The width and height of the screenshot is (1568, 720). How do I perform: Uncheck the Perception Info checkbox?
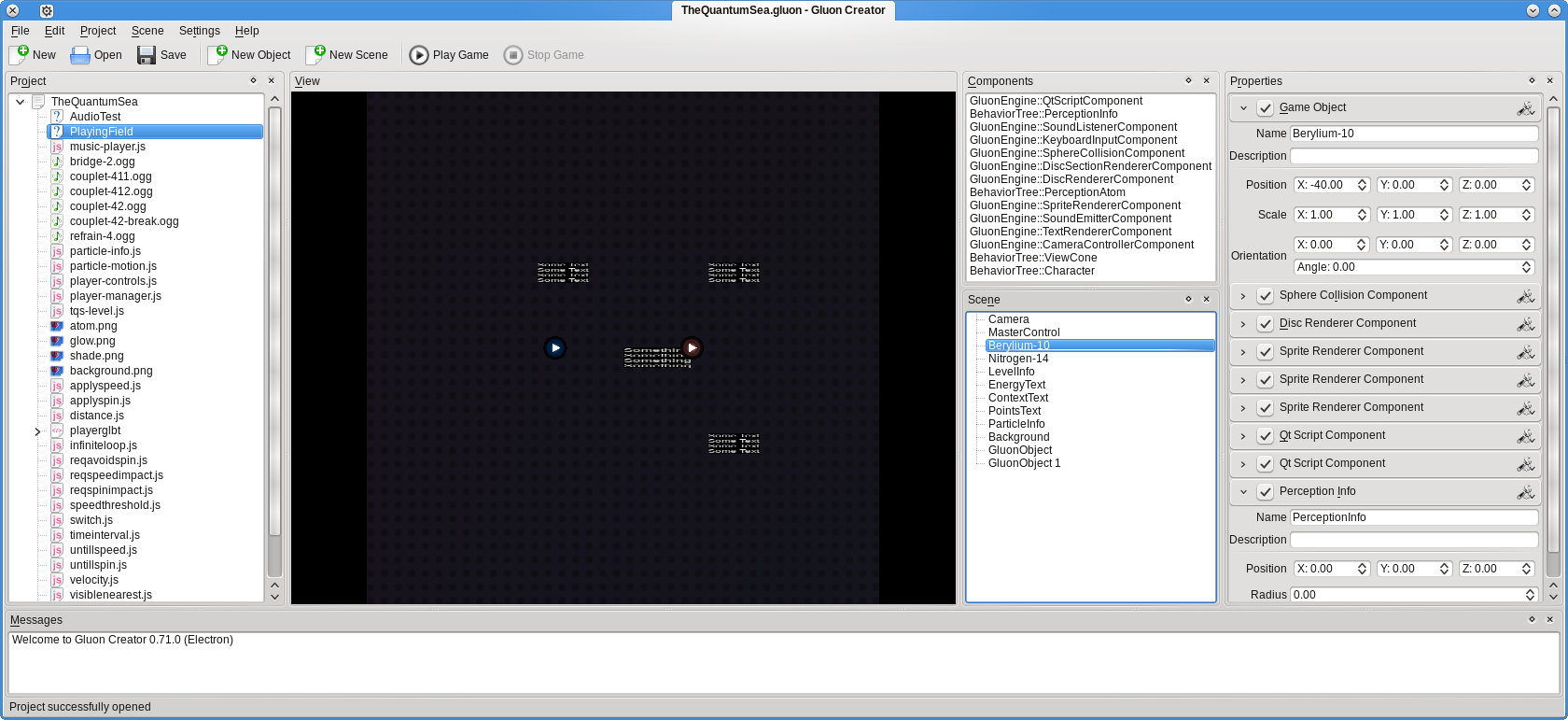pyautogui.click(x=1266, y=492)
